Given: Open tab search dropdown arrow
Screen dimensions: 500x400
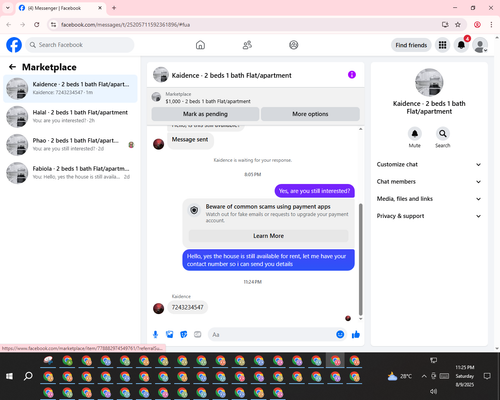Looking at the screenshot, I should tap(8, 8).
